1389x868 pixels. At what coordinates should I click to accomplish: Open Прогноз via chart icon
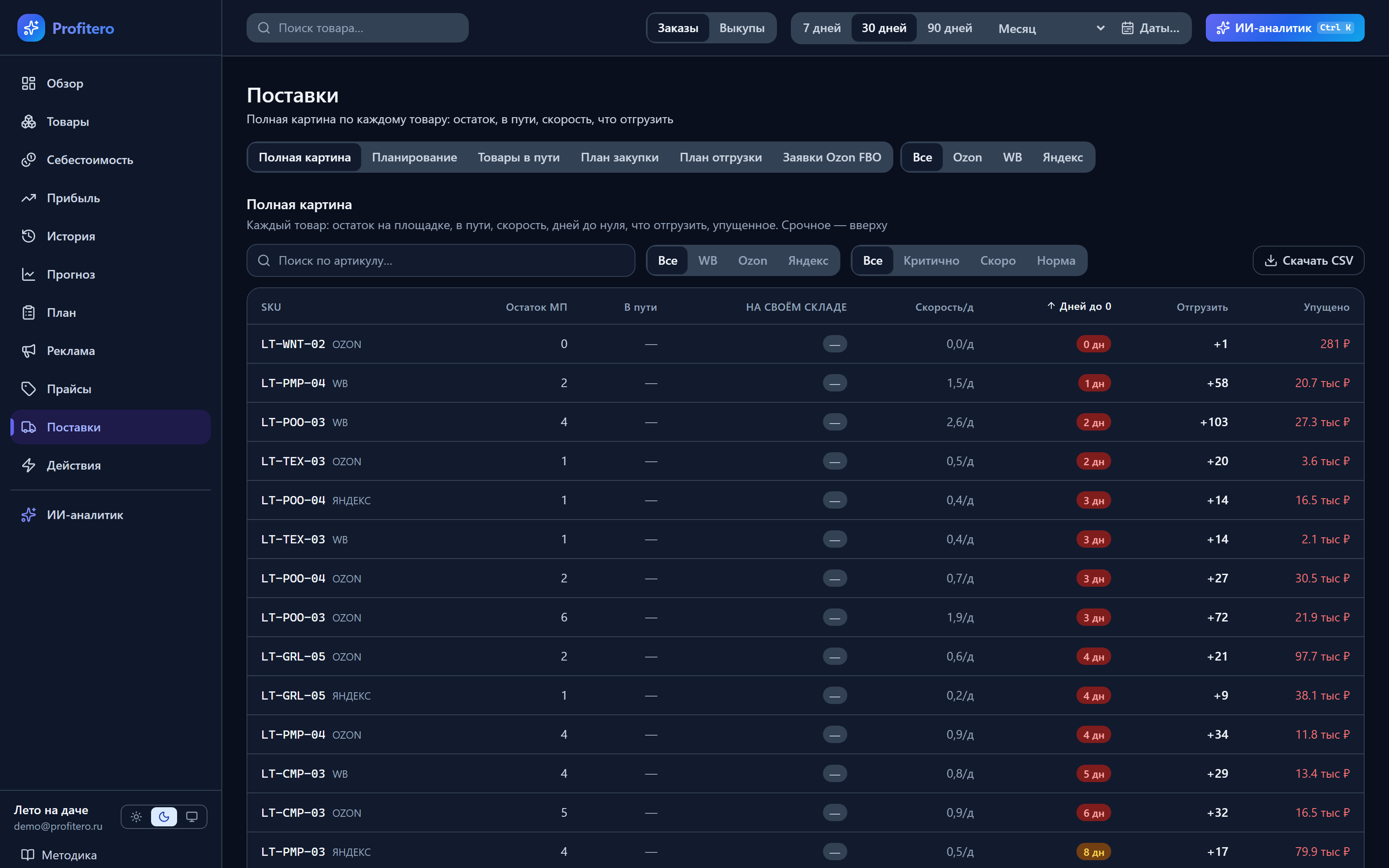[29, 274]
